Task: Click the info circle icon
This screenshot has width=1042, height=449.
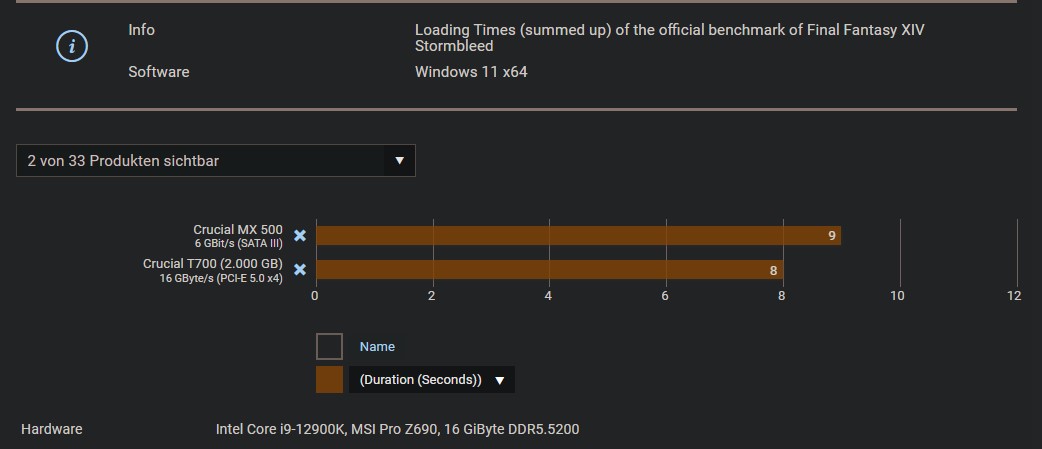Action: pyautogui.click(x=72, y=46)
